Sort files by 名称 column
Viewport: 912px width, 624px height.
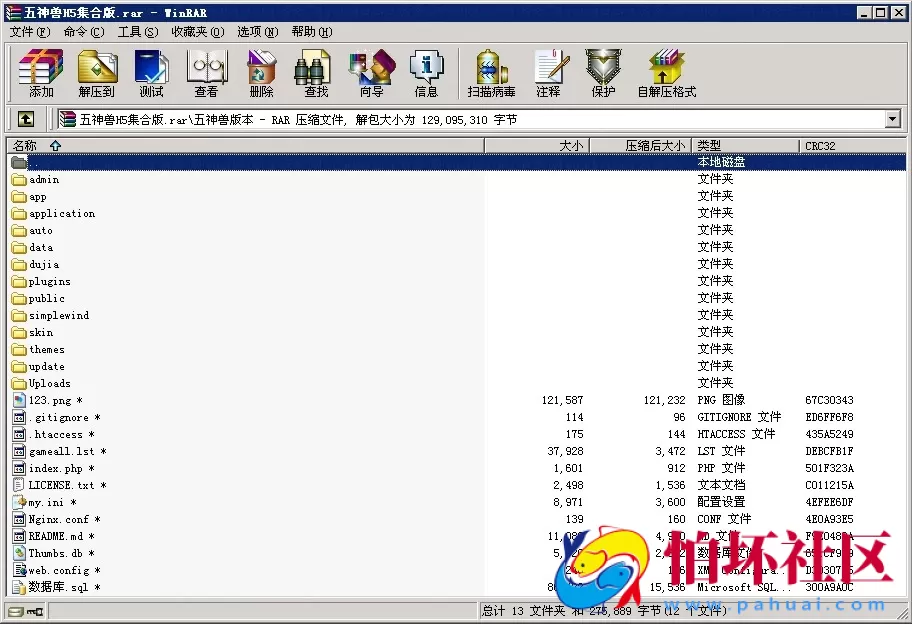(26, 145)
